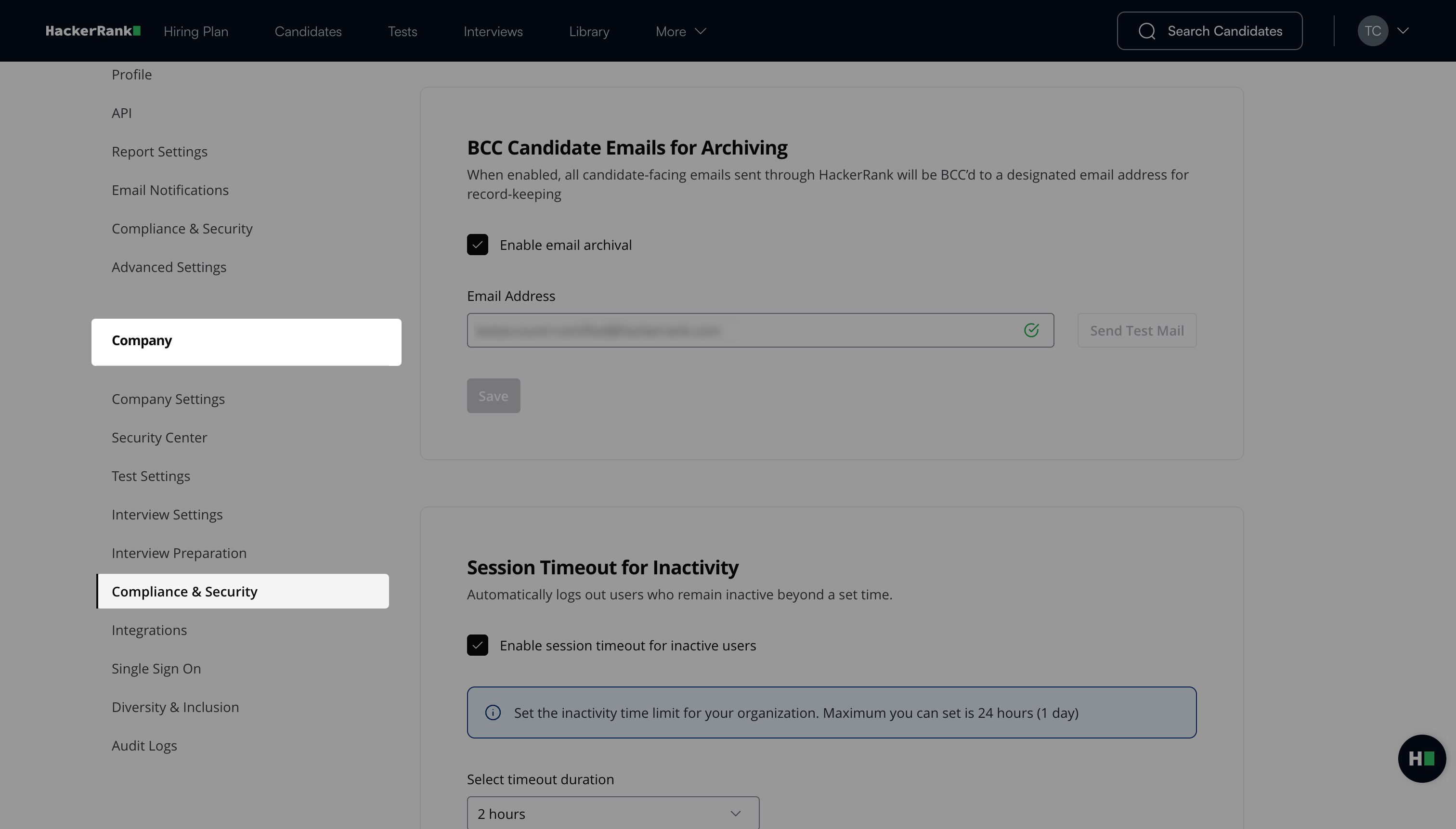Open Diversity & Inclusion in sidebar
Screen dimensions: 1456x829
(175, 707)
